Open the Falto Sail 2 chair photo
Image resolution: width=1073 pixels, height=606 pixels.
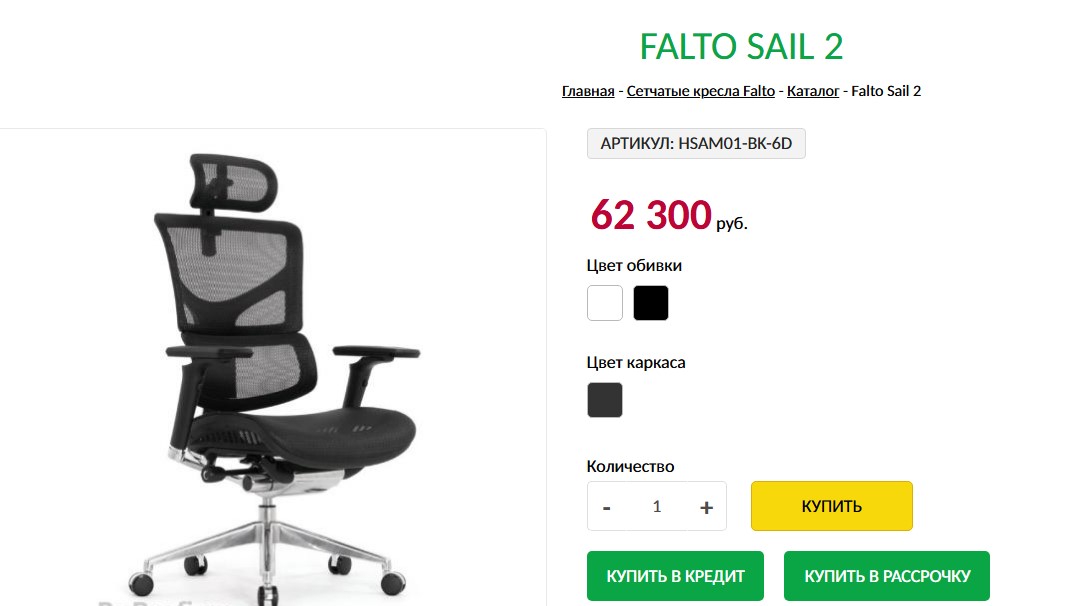click(x=281, y=376)
